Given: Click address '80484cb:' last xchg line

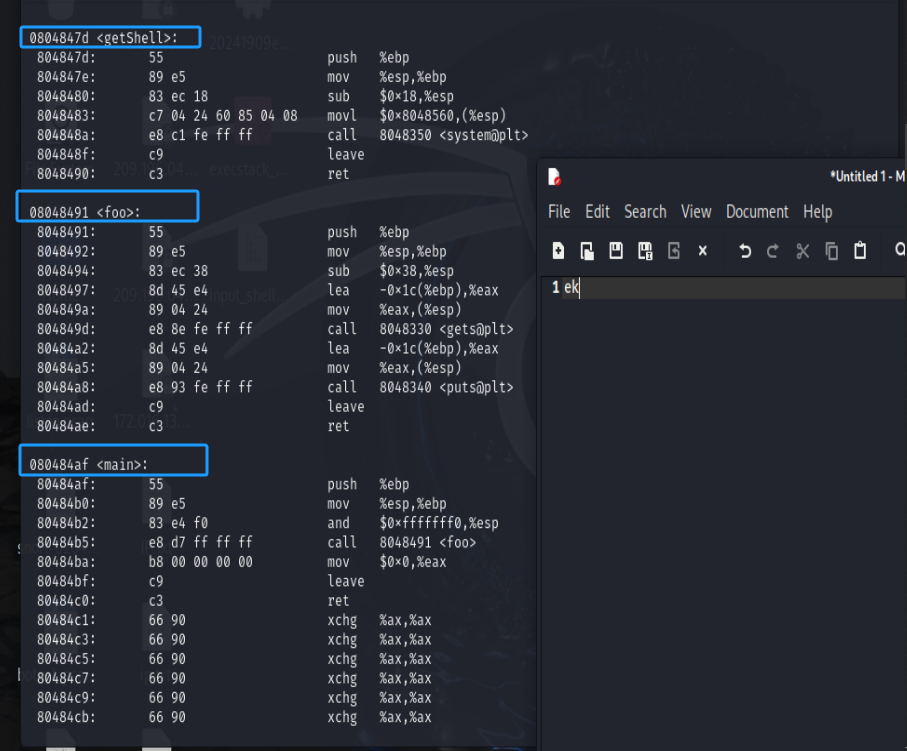Looking at the screenshot, I should click(x=66, y=717).
